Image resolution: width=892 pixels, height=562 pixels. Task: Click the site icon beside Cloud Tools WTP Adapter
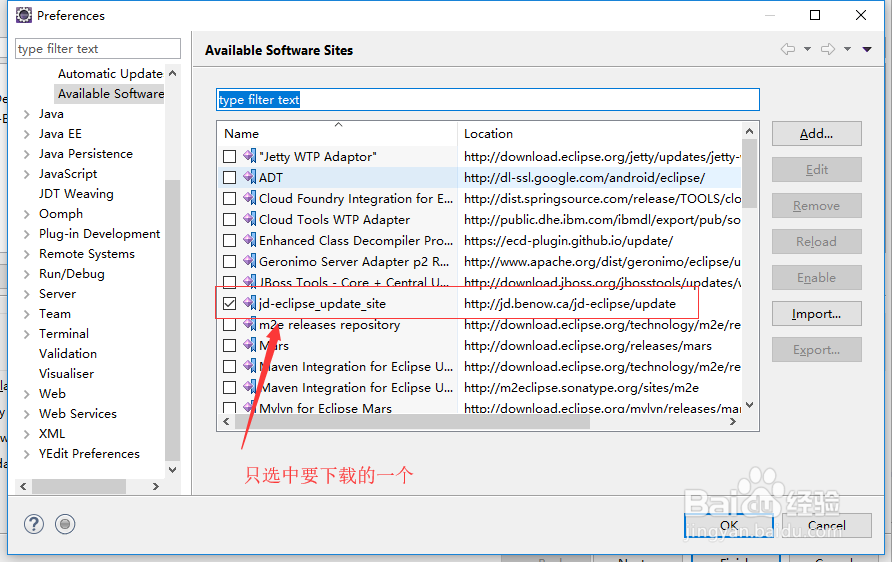pyautogui.click(x=249, y=219)
